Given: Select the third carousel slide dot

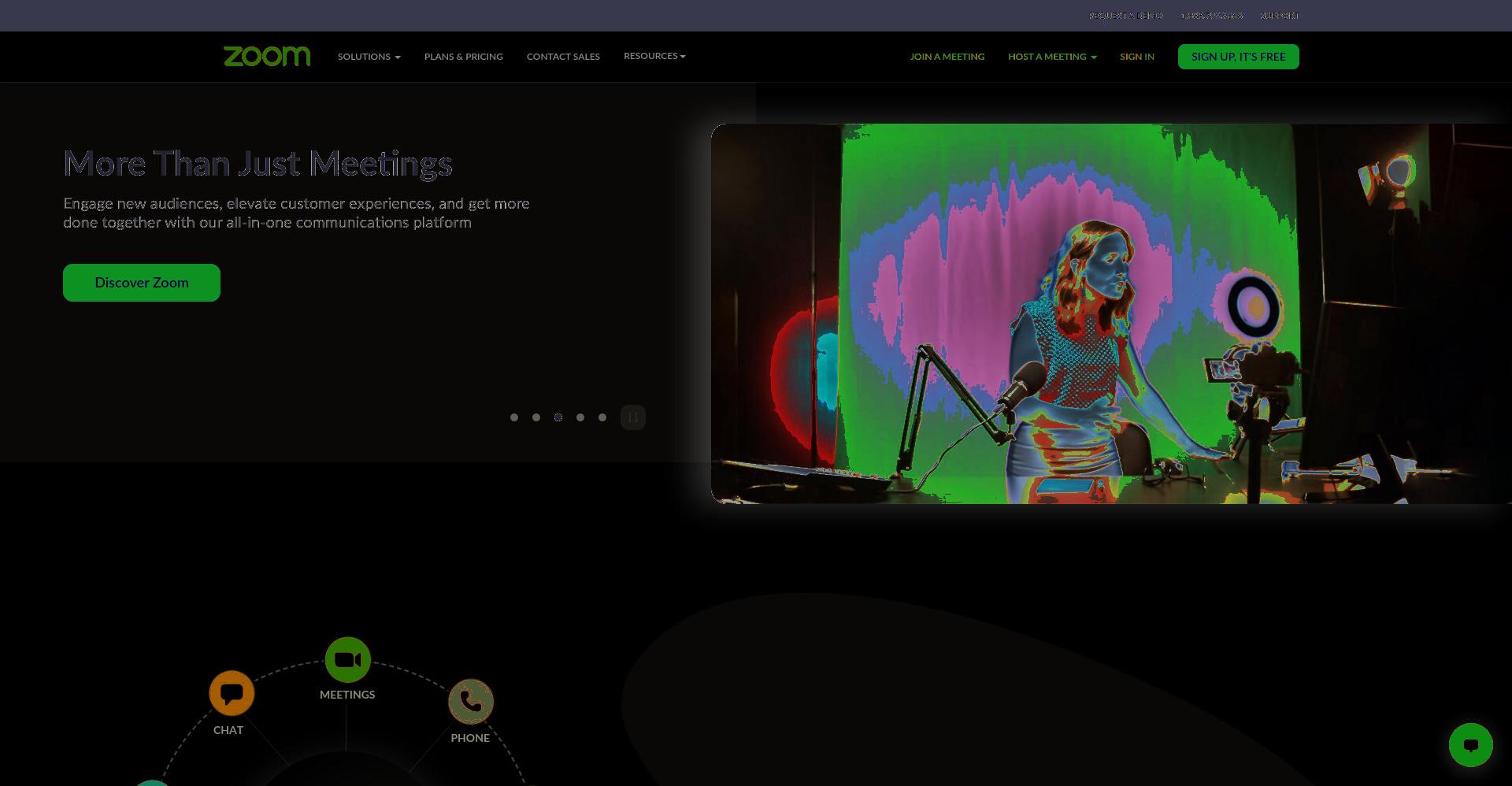Looking at the screenshot, I should pyautogui.click(x=558, y=417).
